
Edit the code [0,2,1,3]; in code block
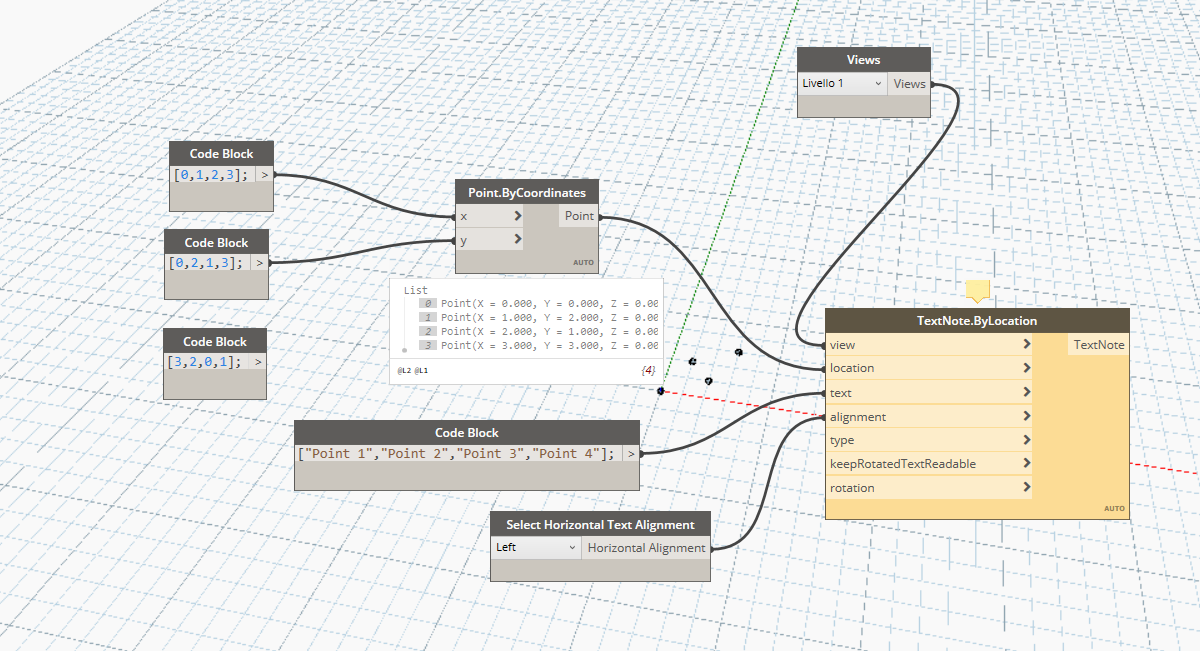pos(207,263)
